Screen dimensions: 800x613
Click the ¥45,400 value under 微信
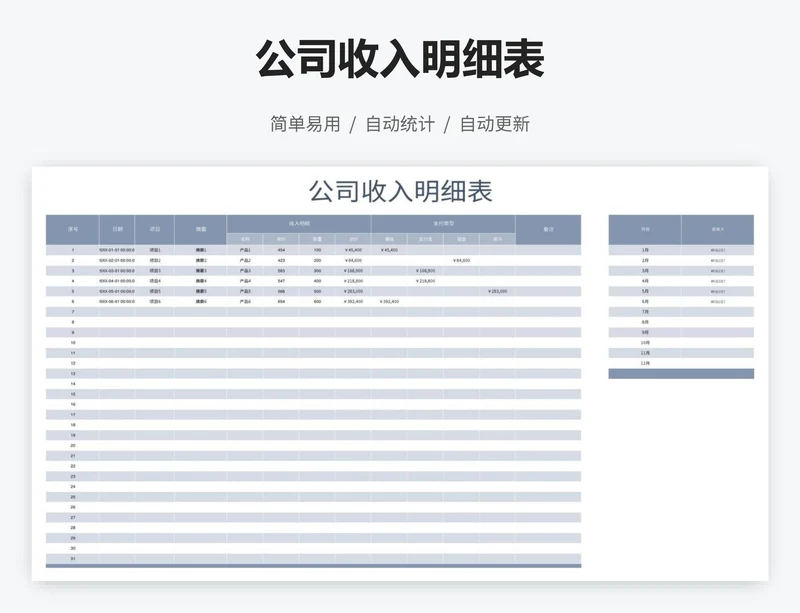389,250
